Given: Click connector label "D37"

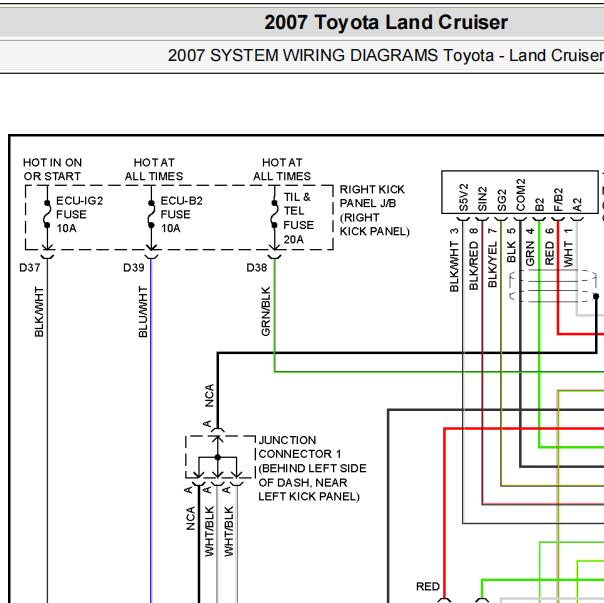Looking at the screenshot, I should tap(30, 267).
